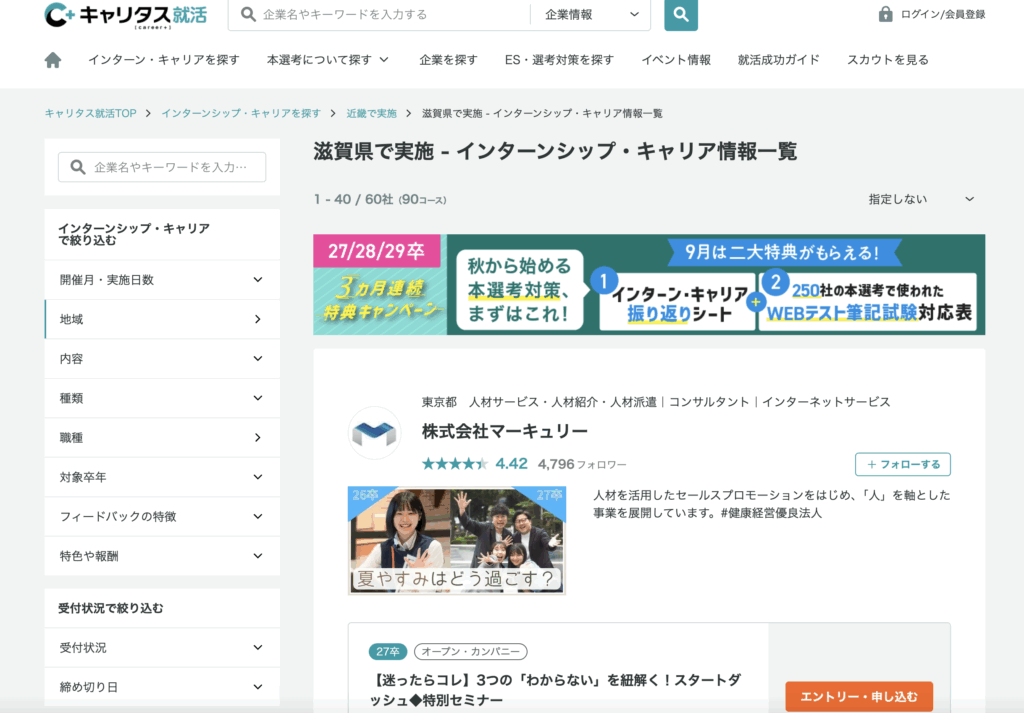Click the star rating for Mercury
Image resolution: width=1024 pixels, height=713 pixels.
(454, 464)
